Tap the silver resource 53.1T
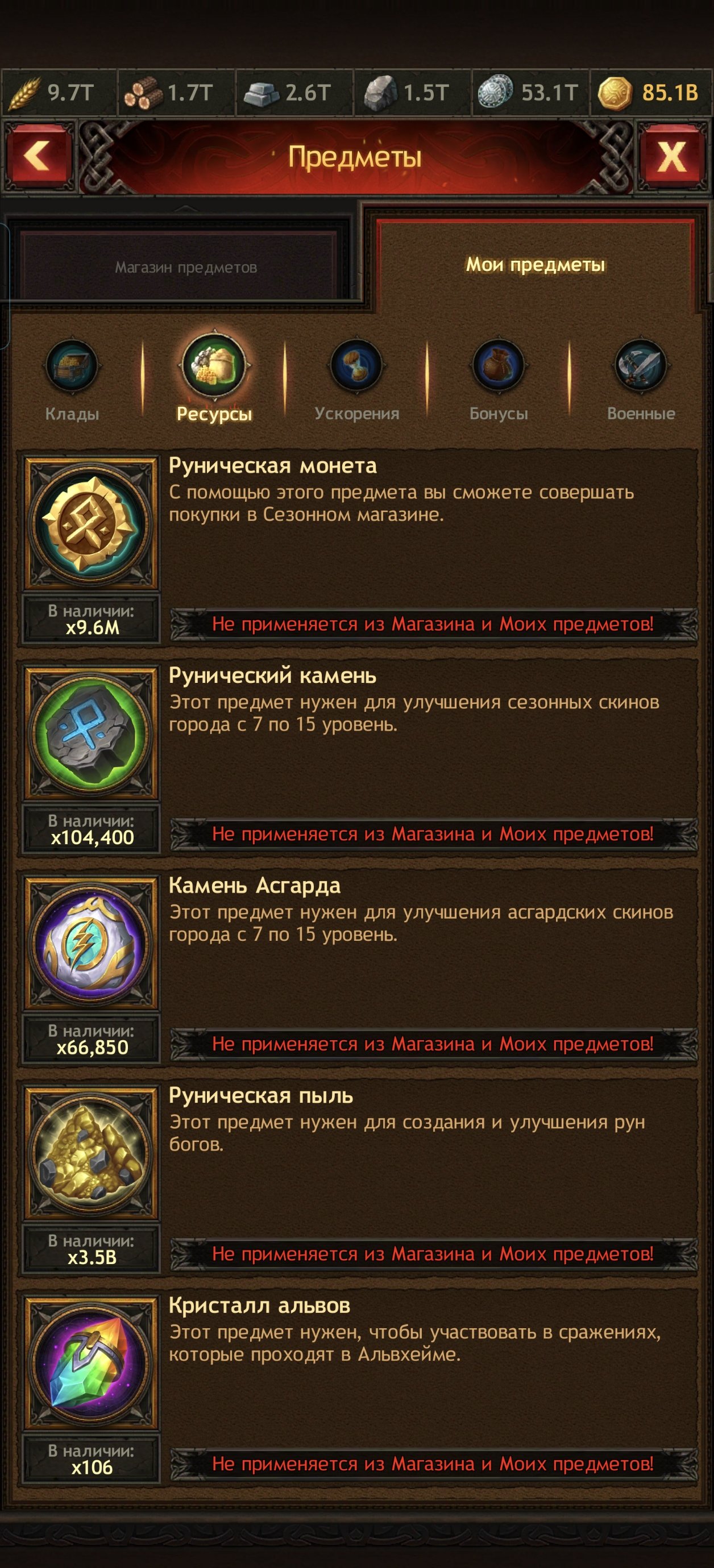Screen dimensions: 714x1568 click(x=530, y=93)
